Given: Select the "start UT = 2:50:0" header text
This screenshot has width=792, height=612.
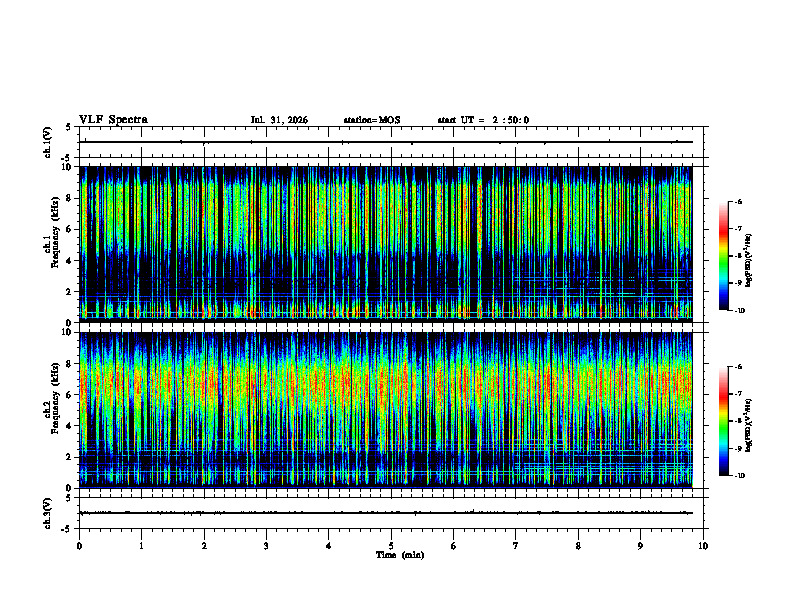Looking at the screenshot, I should coord(483,120).
